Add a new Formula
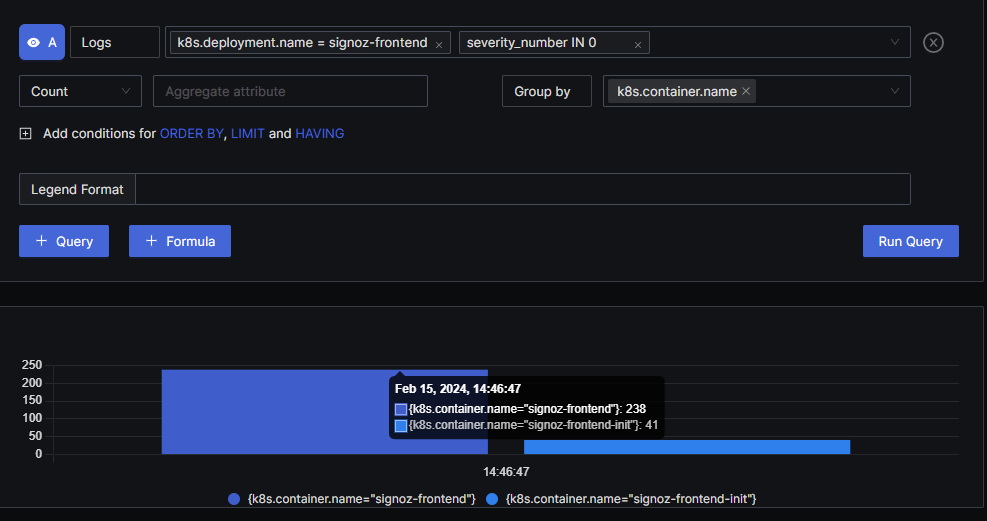This screenshot has width=987, height=521. point(180,241)
